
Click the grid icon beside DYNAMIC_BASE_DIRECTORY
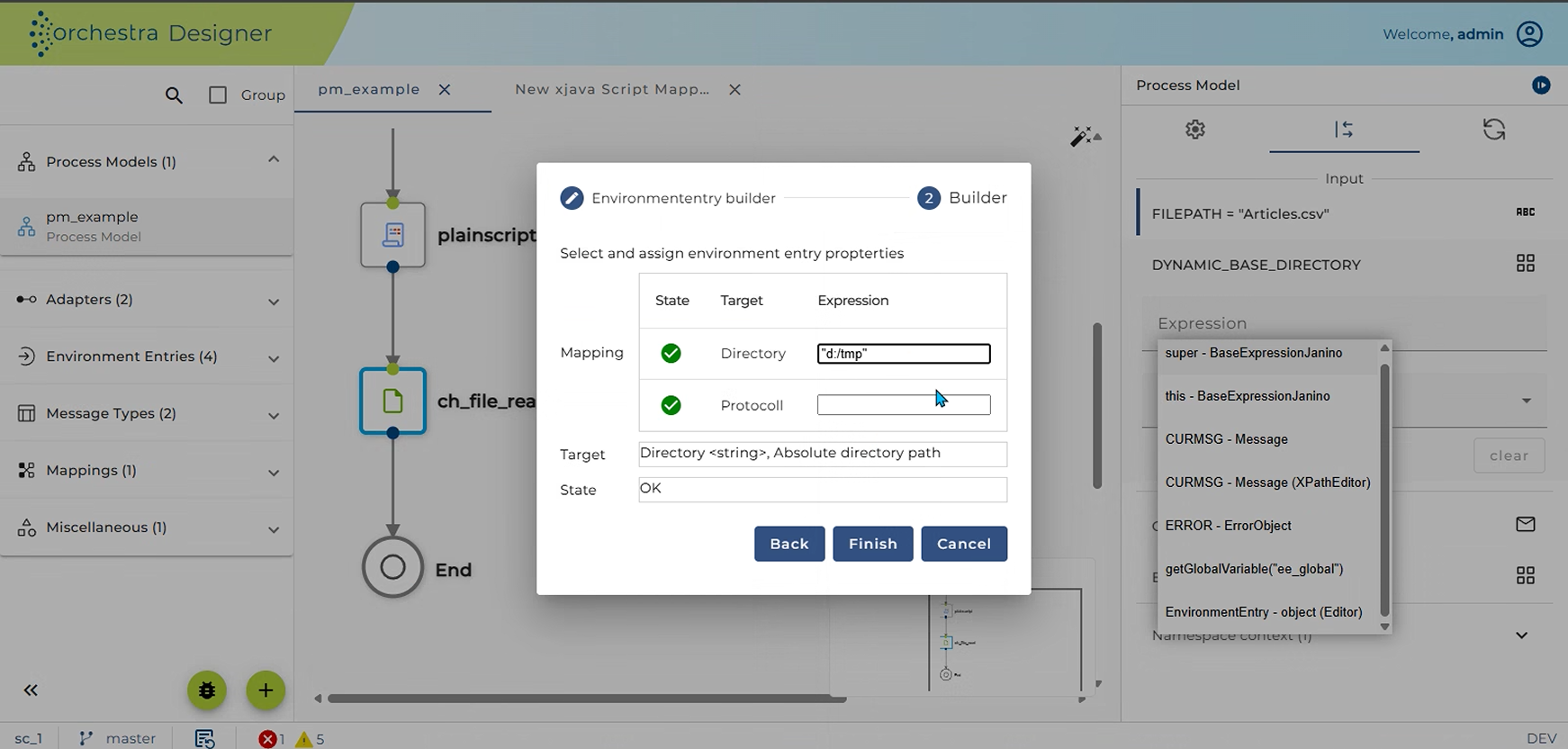click(1526, 263)
